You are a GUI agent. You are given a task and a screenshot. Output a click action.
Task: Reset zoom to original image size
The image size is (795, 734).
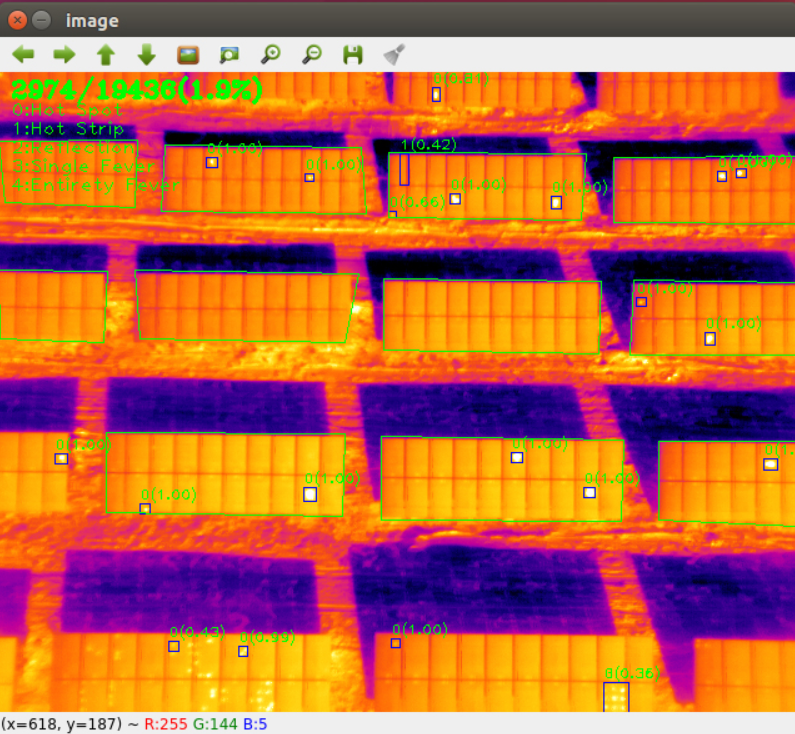coord(188,54)
